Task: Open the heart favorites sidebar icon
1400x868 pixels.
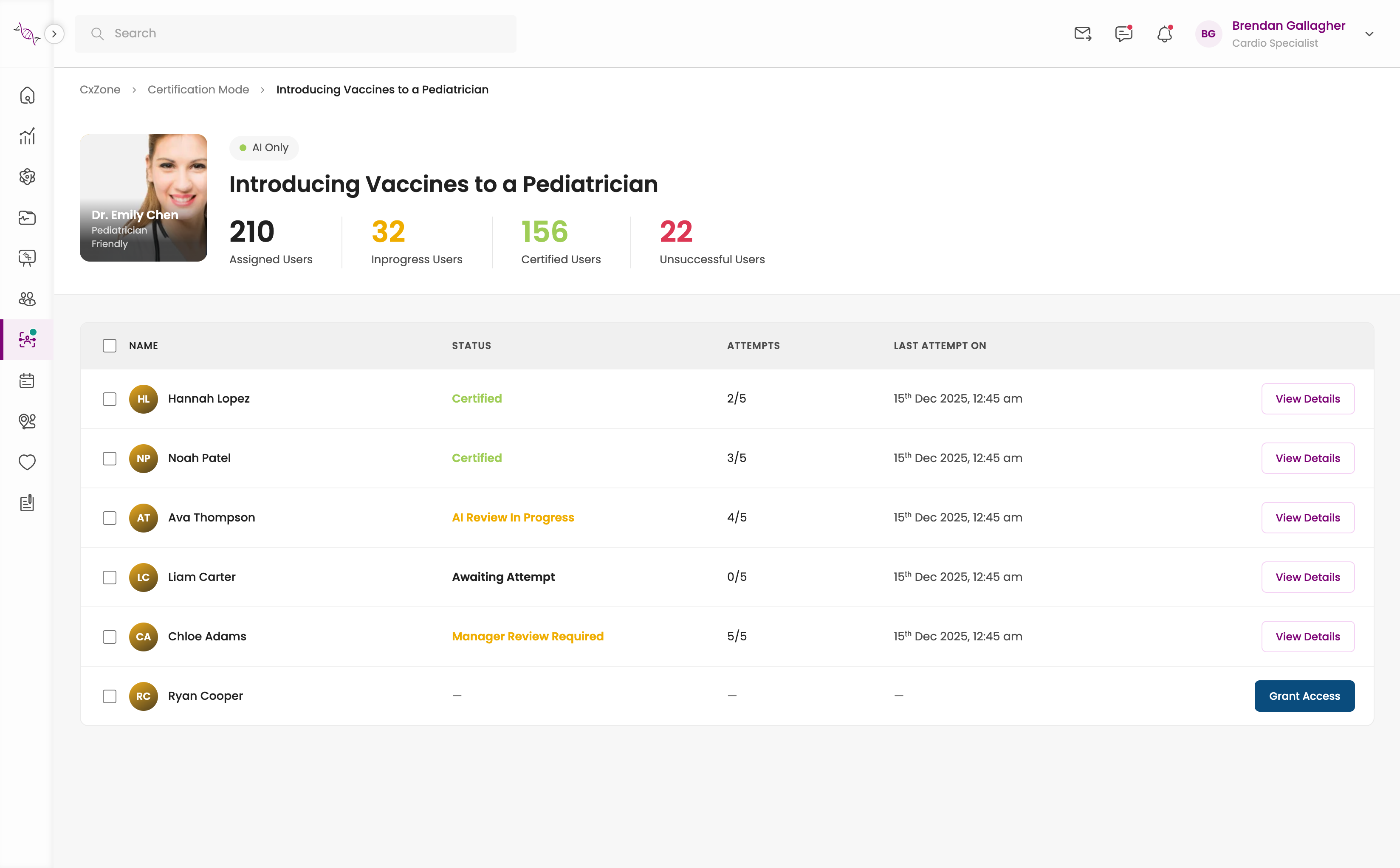Action: pos(27,462)
